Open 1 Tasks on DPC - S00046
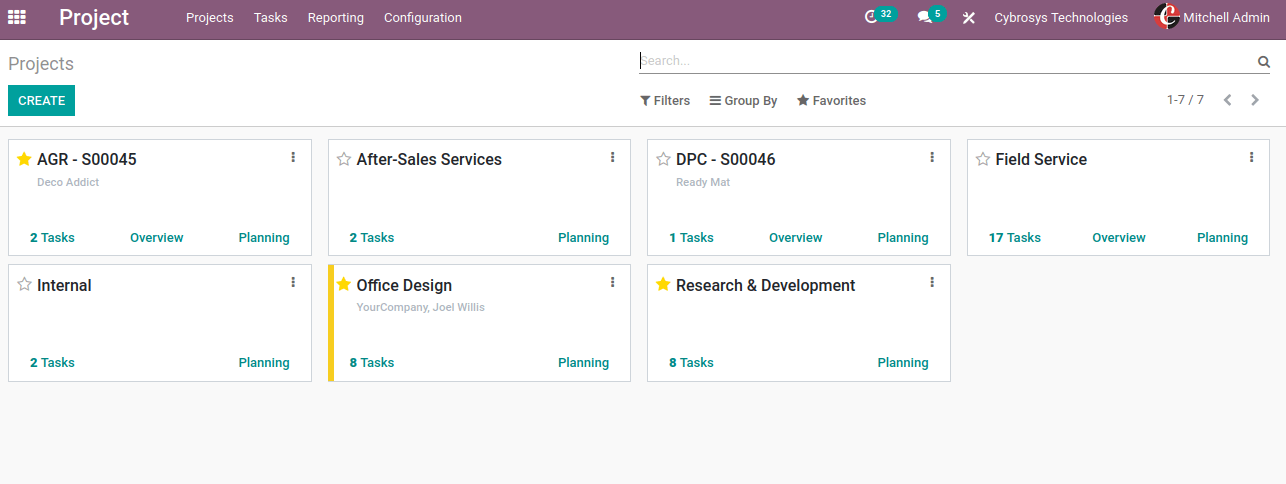This screenshot has width=1286, height=484. point(691,238)
